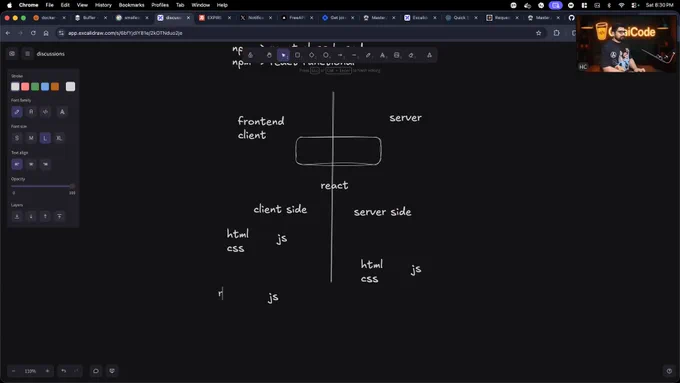
Task: Open Chrome extensions puzzle icon
Action: [x=556, y=33]
